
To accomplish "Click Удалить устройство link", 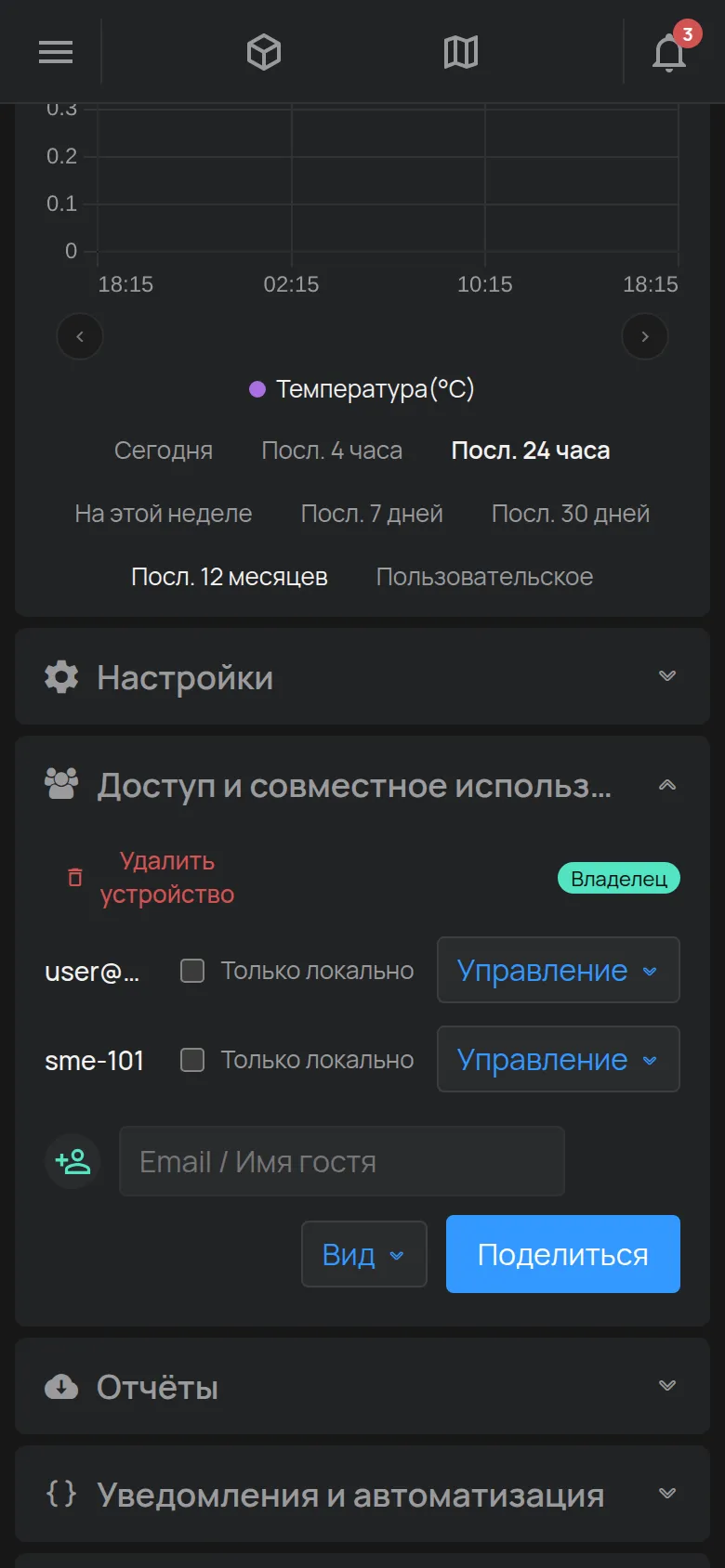I will [167, 878].
